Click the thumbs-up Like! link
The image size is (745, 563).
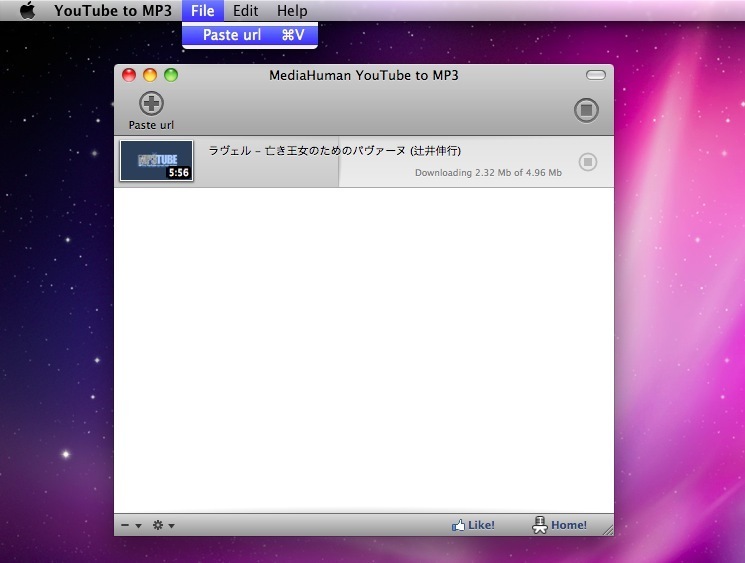pyautogui.click(x=473, y=525)
